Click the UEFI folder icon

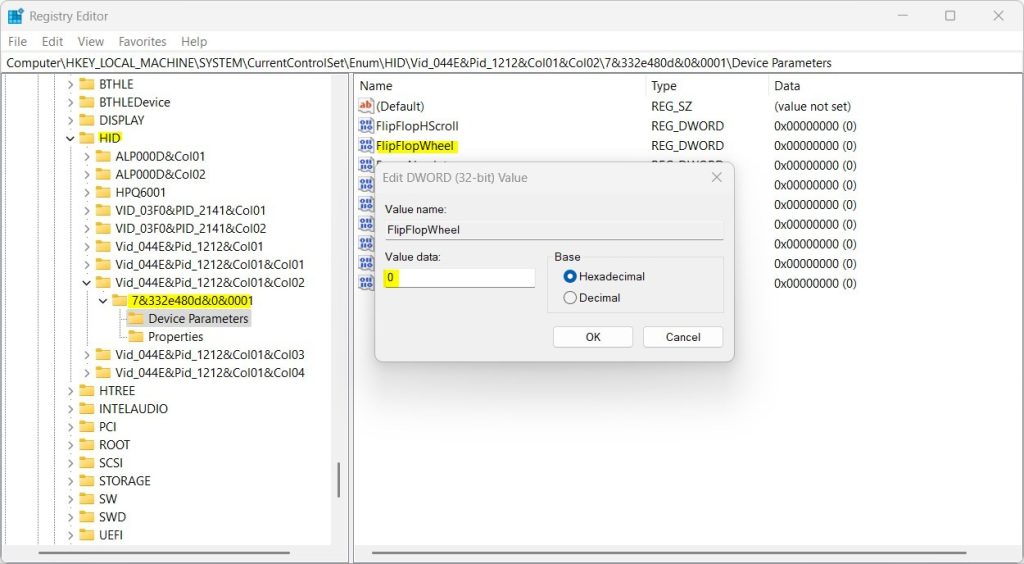tap(87, 535)
